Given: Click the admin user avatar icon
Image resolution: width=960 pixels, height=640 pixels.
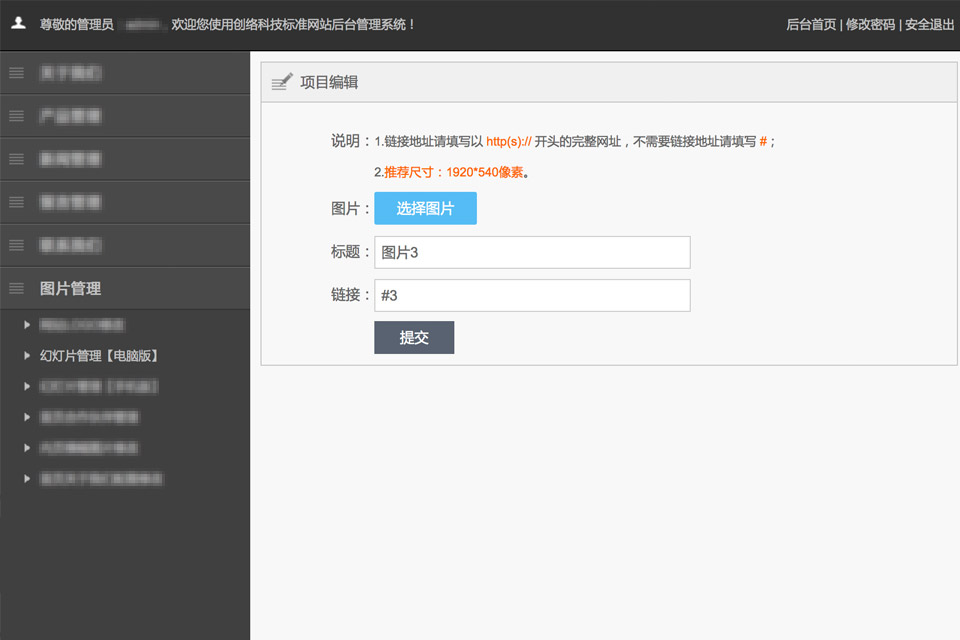Looking at the screenshot, I should (18, 23).
